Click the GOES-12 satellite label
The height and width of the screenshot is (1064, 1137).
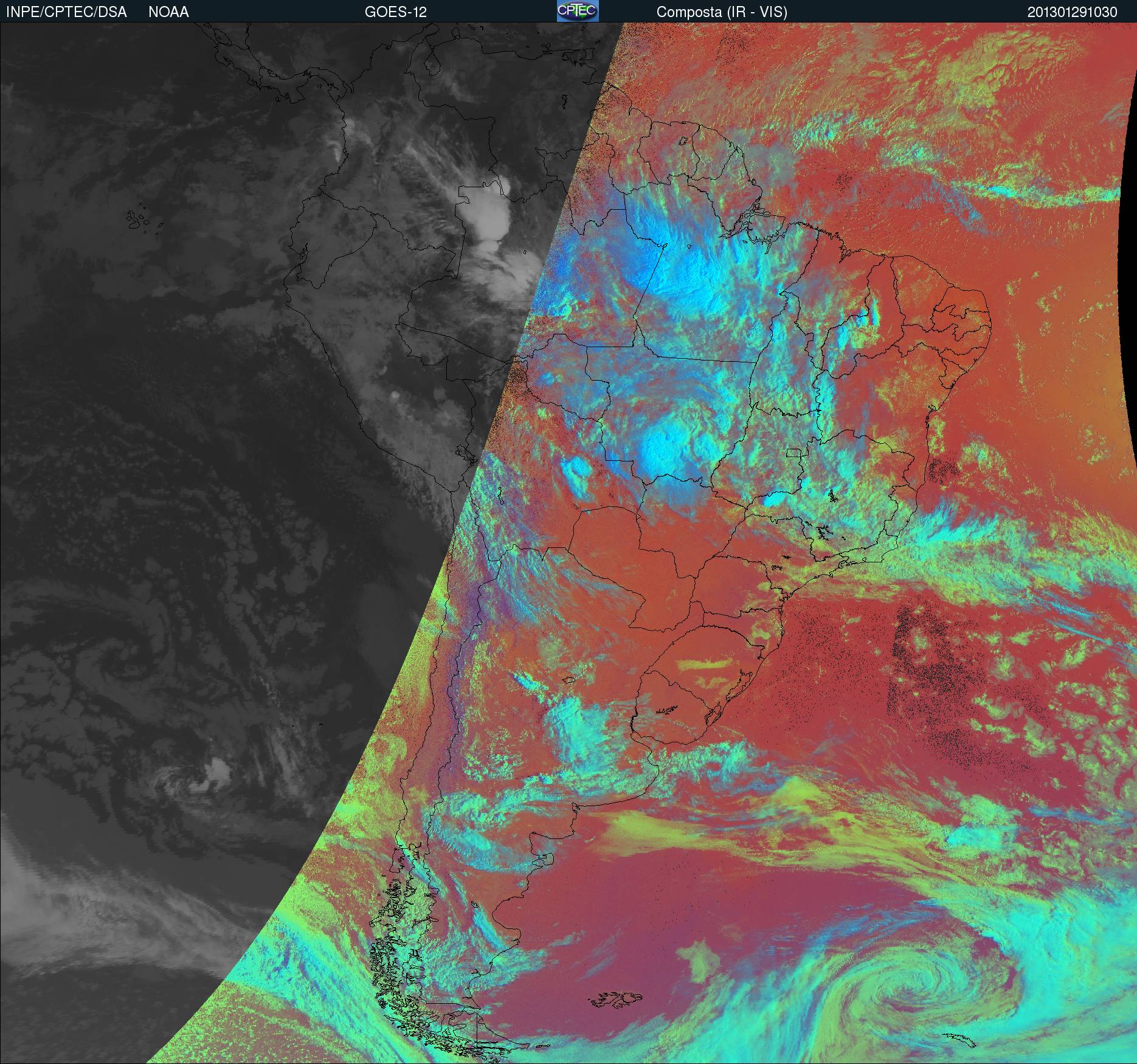pyautogui.click(x=395, y=12)
